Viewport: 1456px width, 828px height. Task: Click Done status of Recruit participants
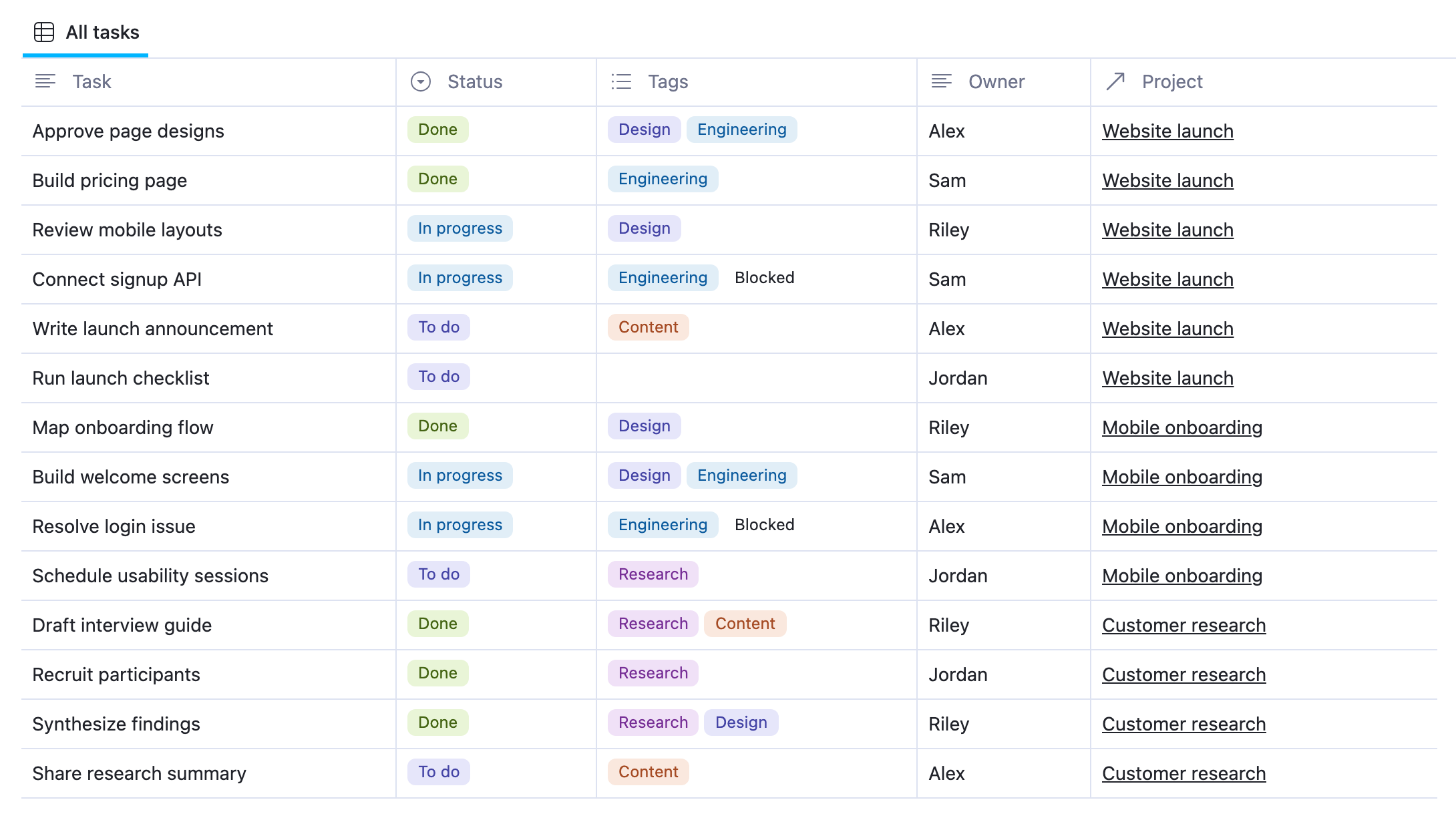[438, 673]
